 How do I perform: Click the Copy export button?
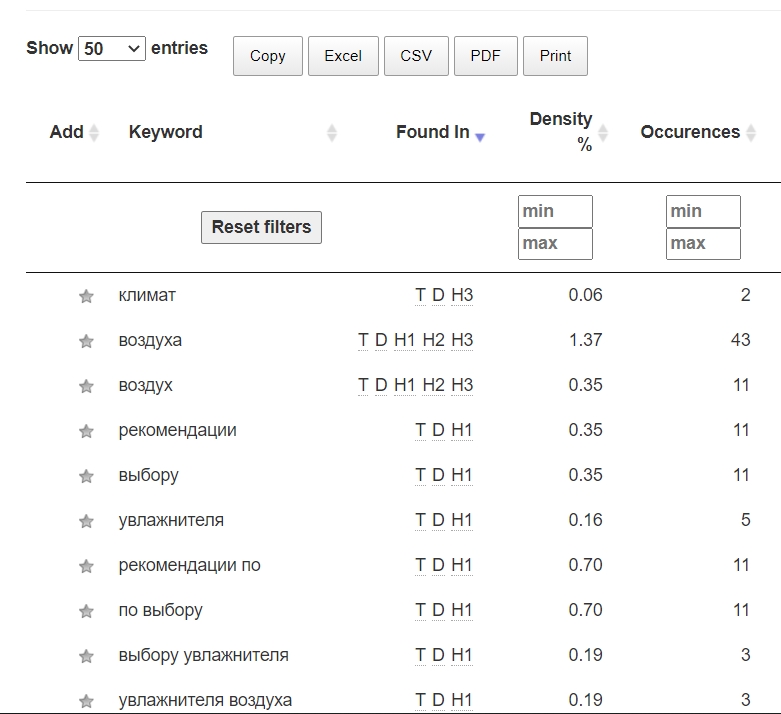point(267,56)
